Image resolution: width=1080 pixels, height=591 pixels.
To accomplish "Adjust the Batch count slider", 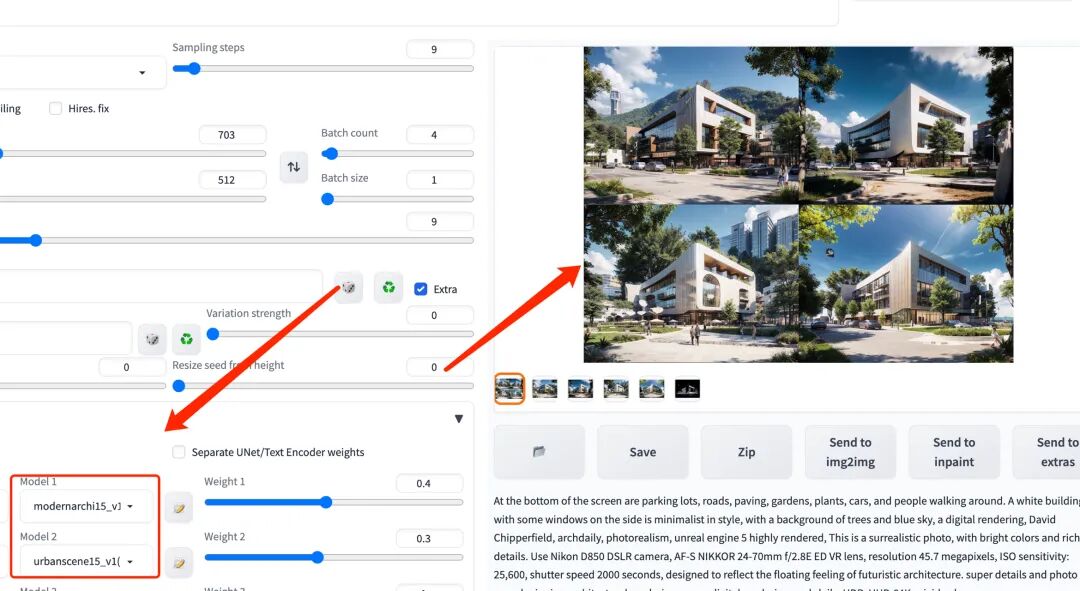I will (397, 154).
